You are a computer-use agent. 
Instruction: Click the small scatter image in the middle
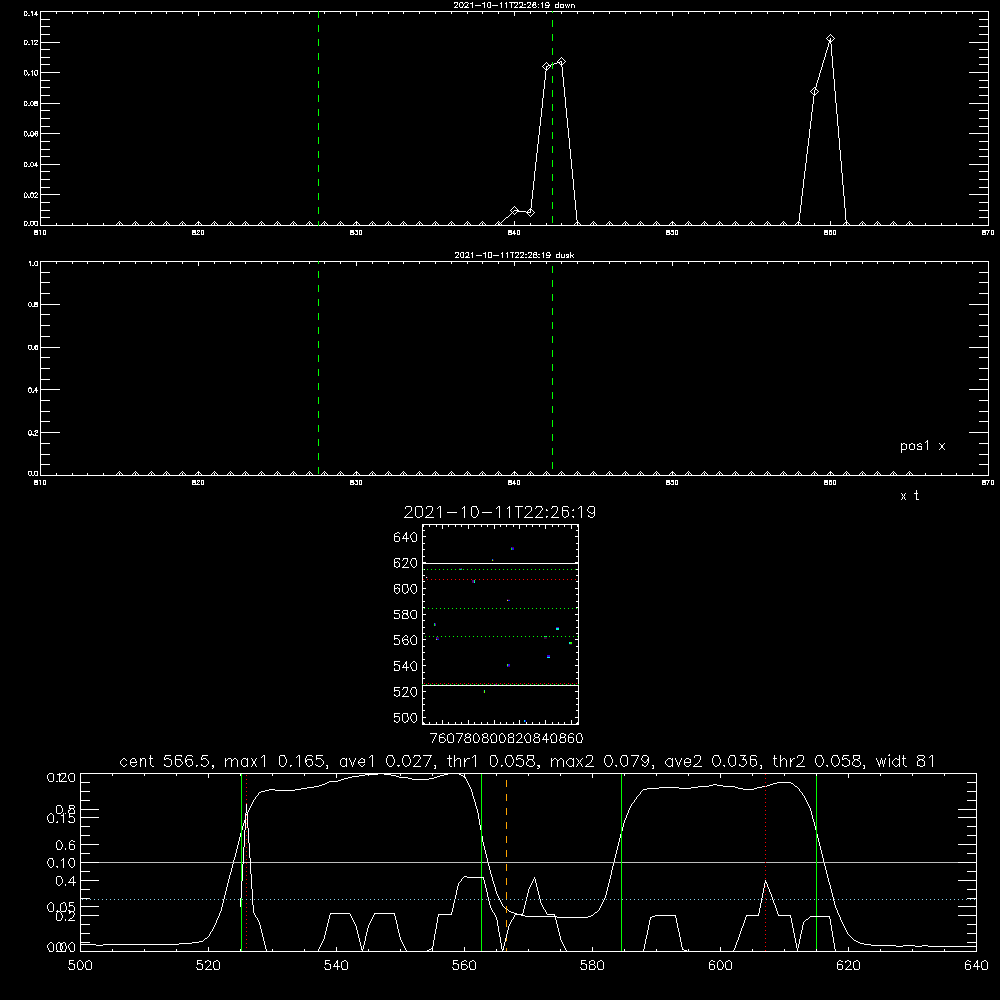(x=501, y=624)
